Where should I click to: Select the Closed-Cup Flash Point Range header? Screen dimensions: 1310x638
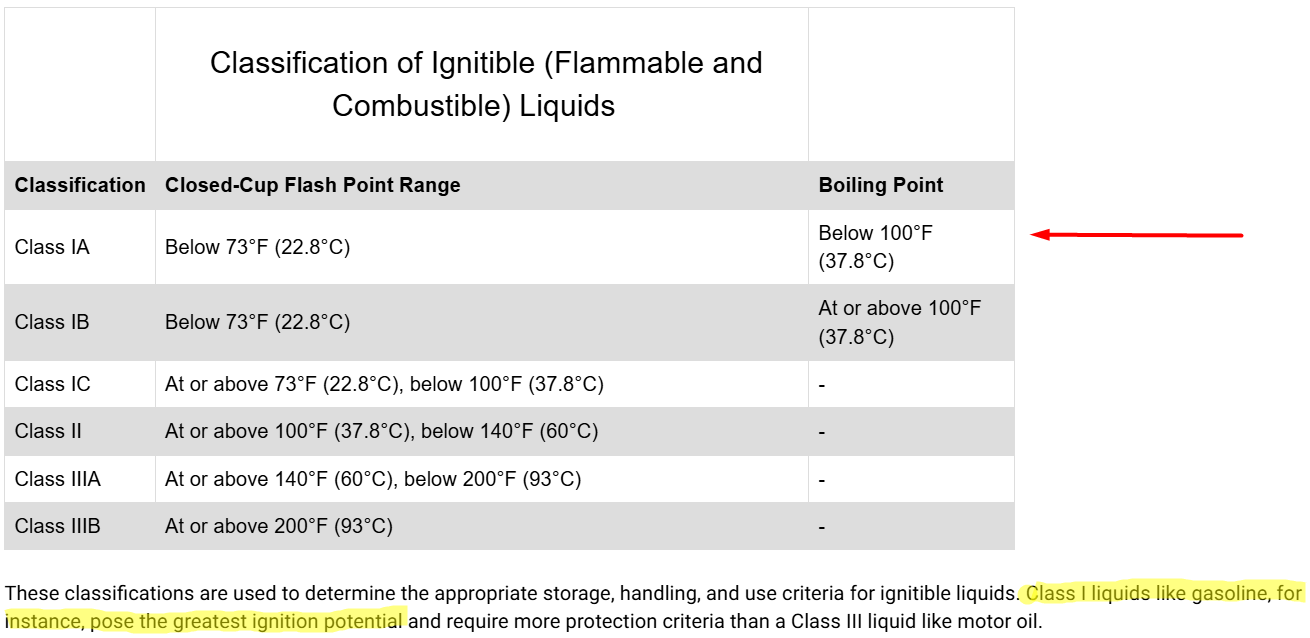click(x=312, y=185)
